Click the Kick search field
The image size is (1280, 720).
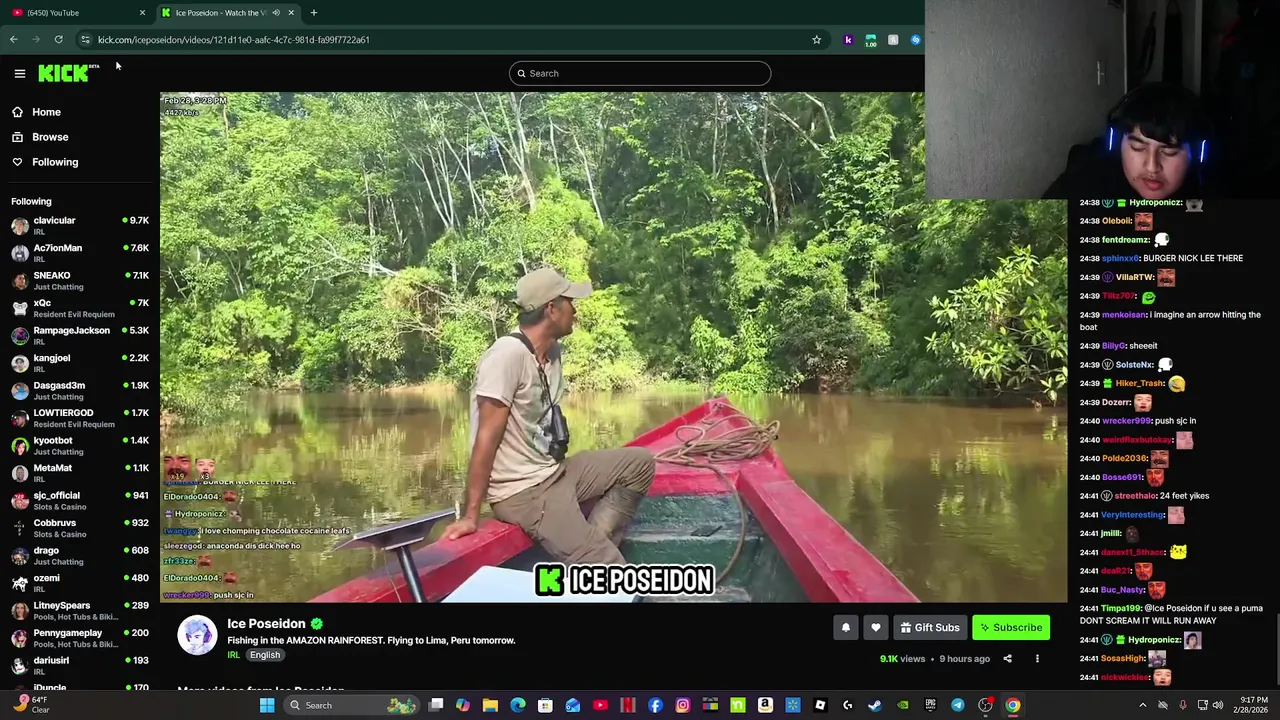tap(640, 73)
